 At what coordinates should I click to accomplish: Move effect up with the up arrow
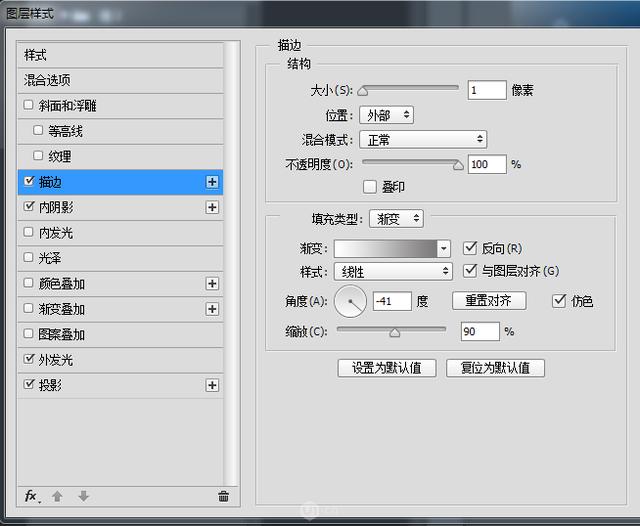[57, 496]
